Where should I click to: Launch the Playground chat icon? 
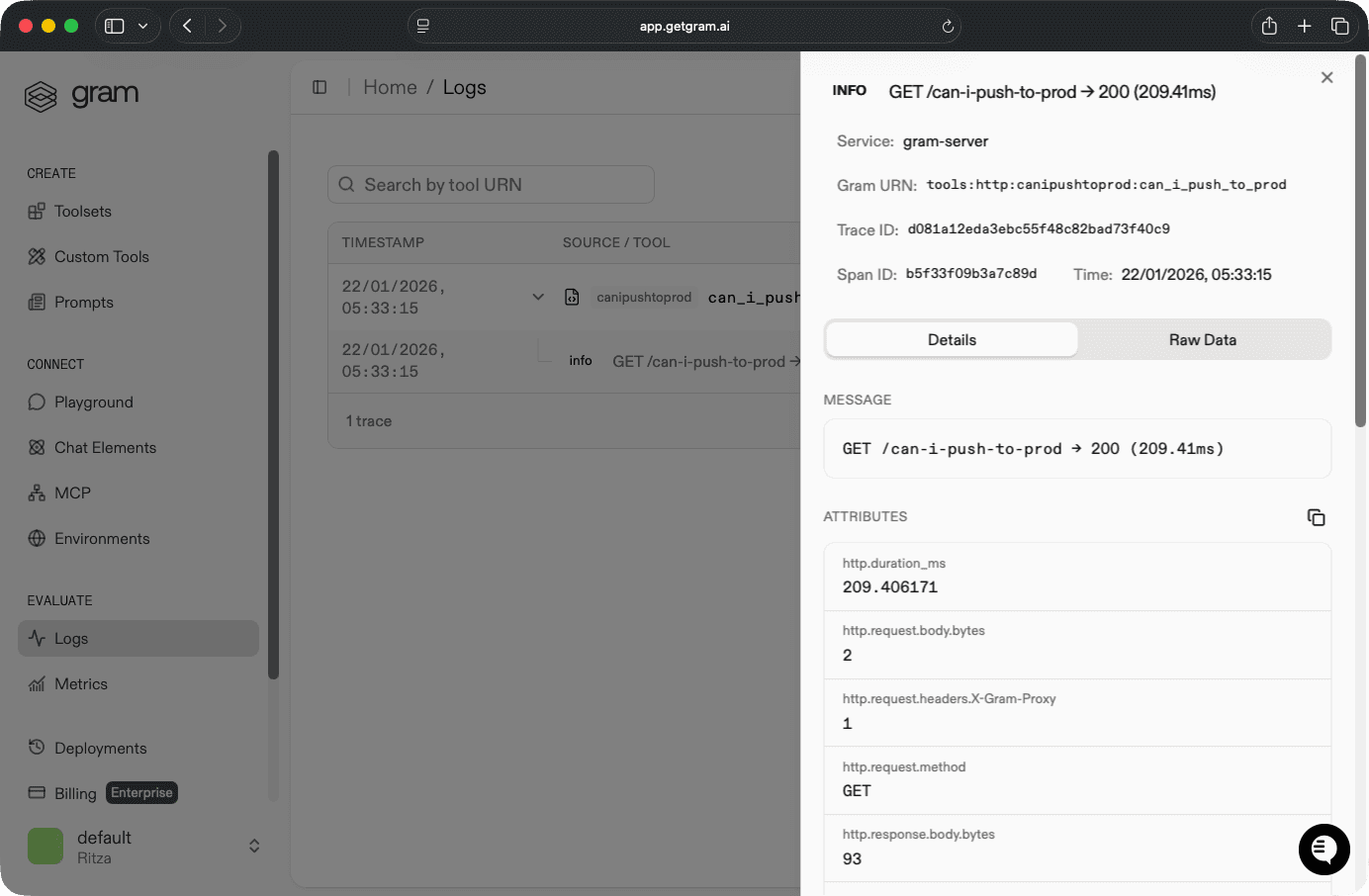click(35, 402)
